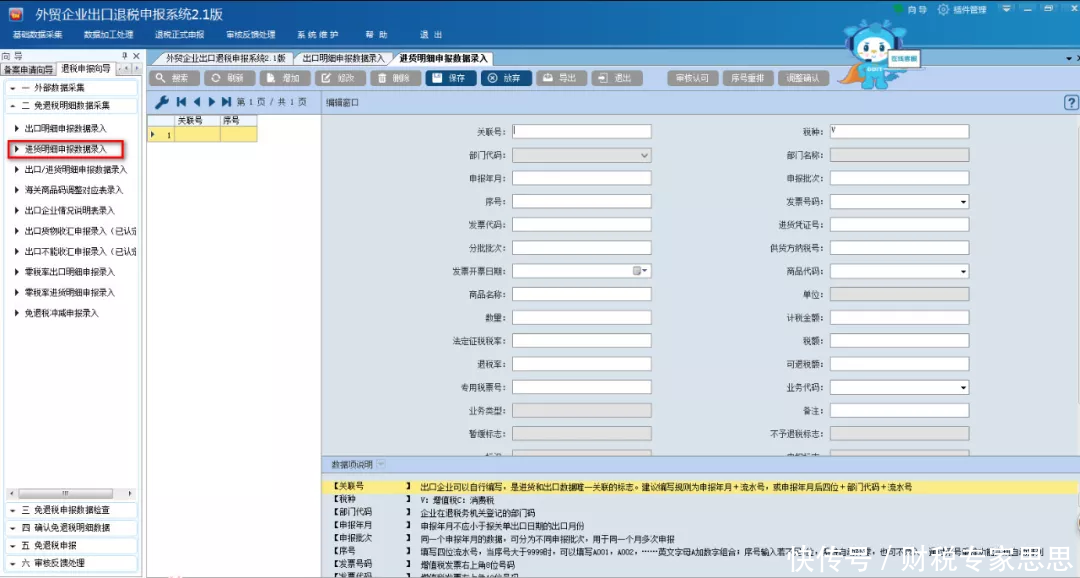Open 插件管理 with the gear icon
This screenshot has width=1080, height=578.
(x=943, y=9)
